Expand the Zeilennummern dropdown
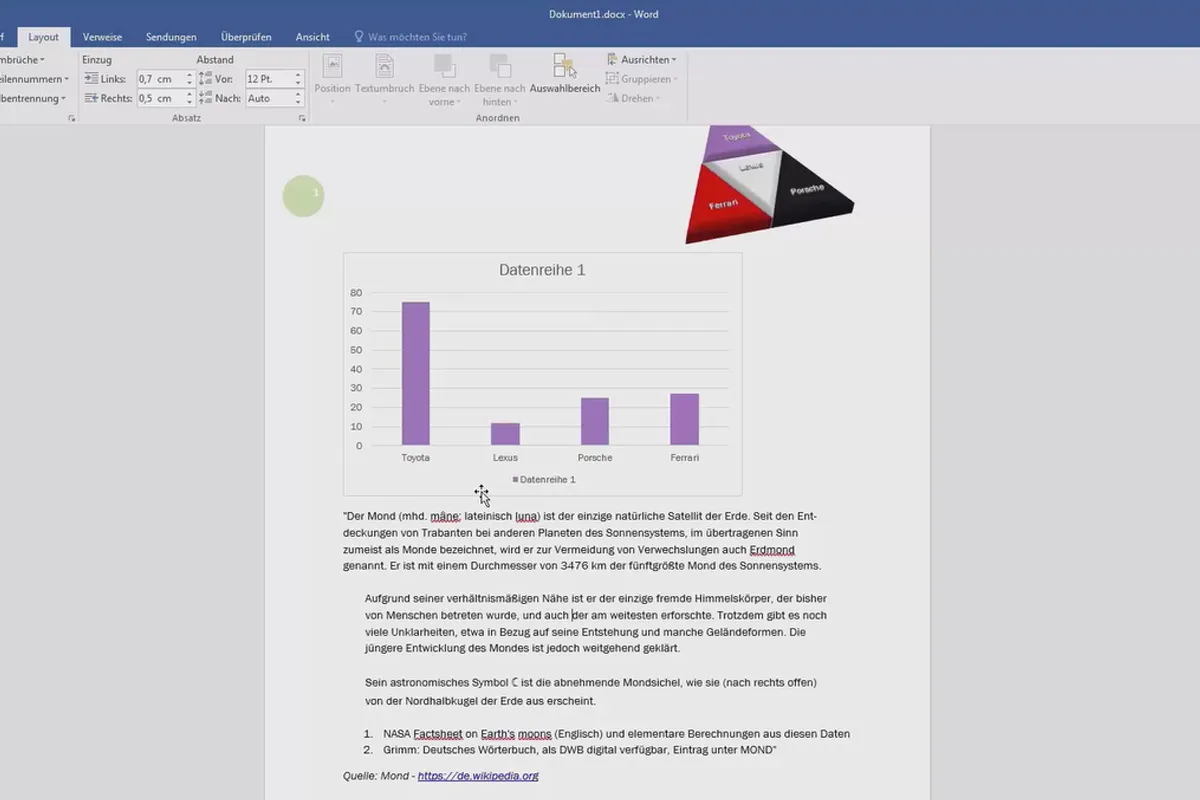The height and width of the screenshot is (800, 1200). (x=35, y=79)
